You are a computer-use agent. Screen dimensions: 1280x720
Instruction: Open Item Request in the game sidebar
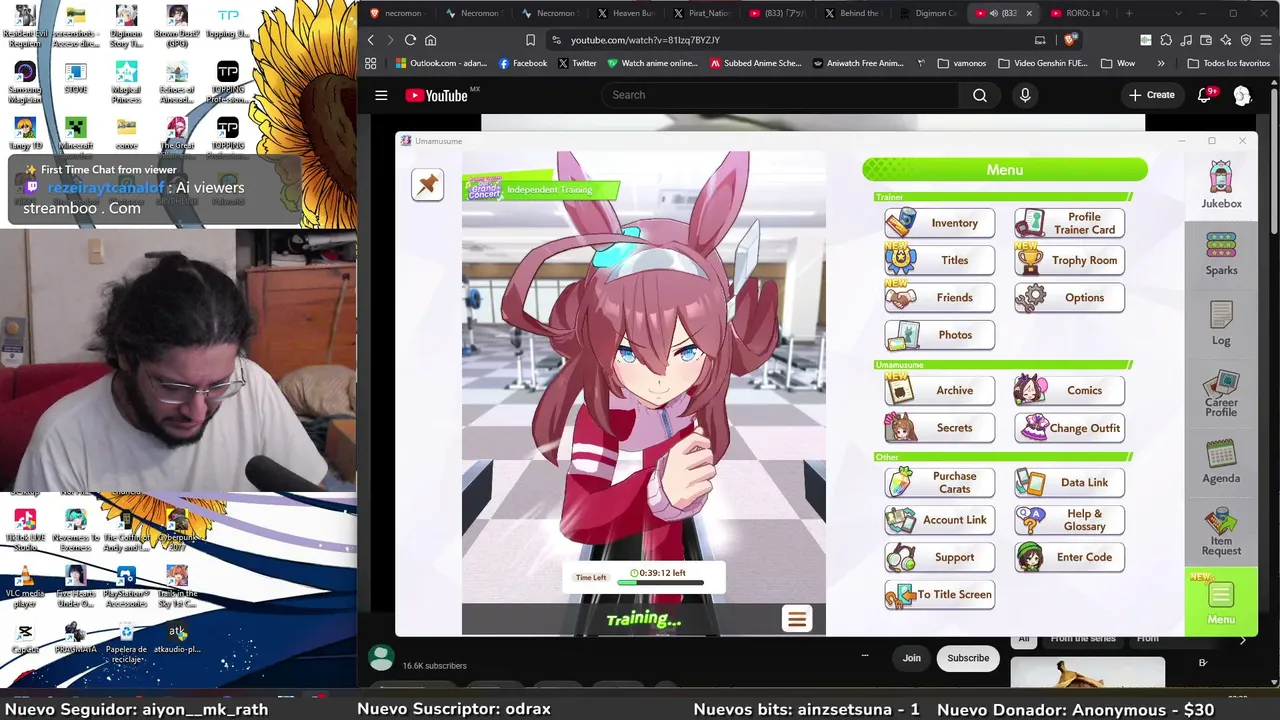[x=1221, y=532]
